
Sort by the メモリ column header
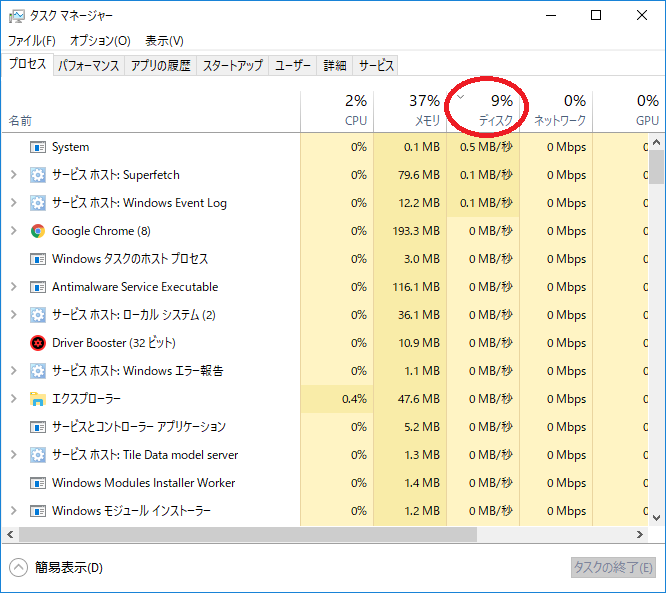coord(410,111)
